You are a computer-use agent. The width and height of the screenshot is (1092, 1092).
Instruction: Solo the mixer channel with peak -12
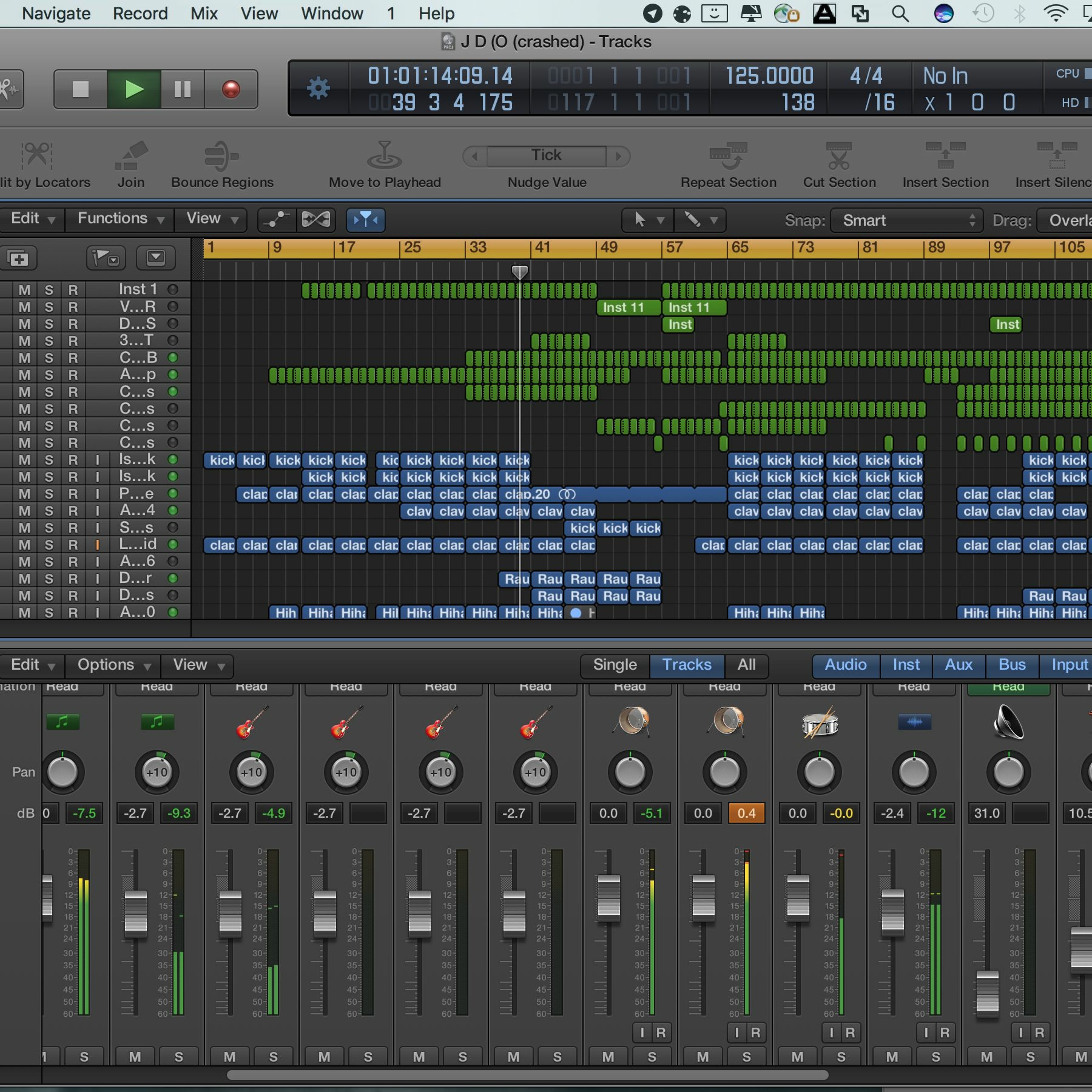(936, 1056)
